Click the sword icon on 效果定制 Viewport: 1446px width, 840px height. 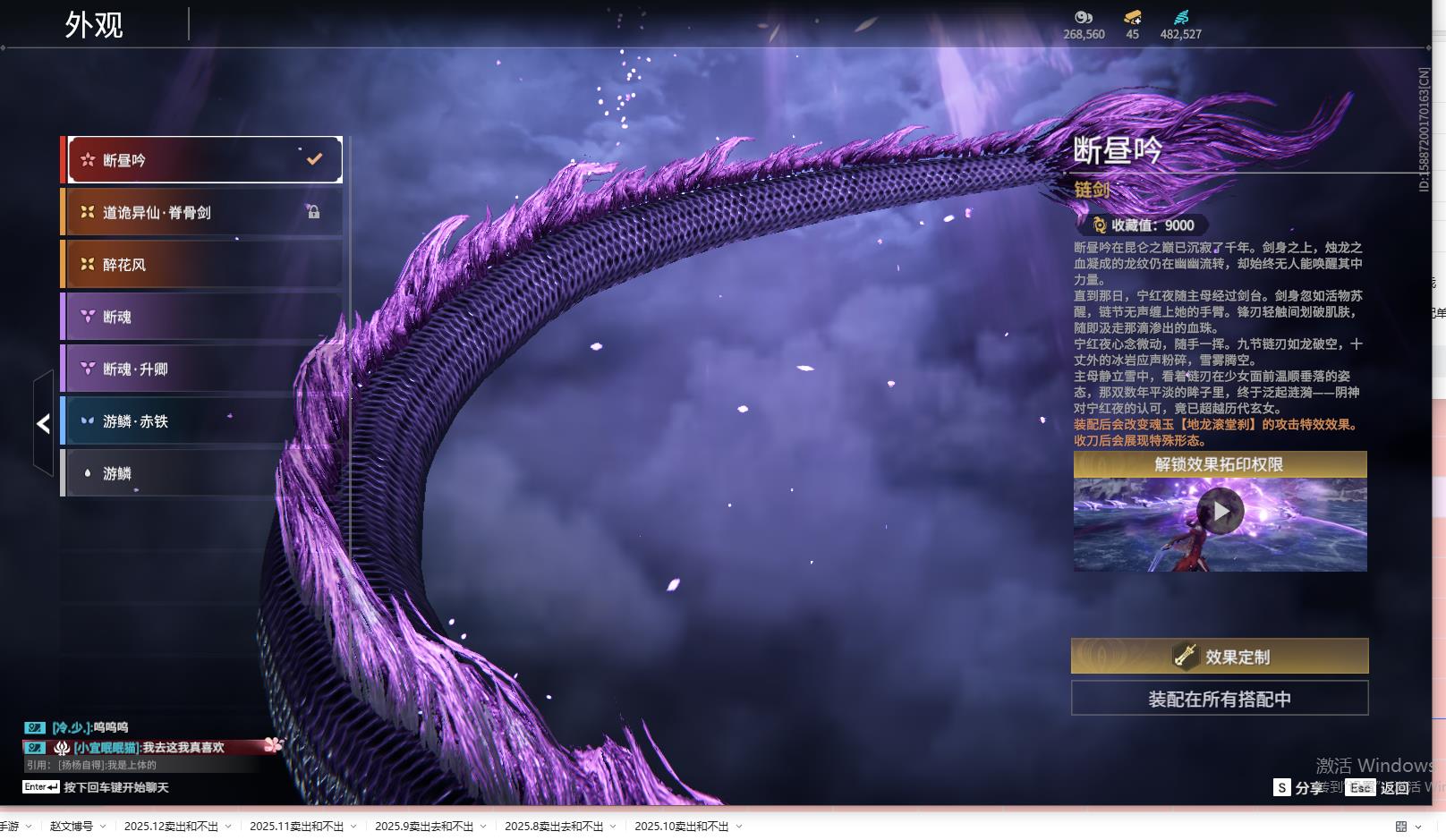(1185, 657)
